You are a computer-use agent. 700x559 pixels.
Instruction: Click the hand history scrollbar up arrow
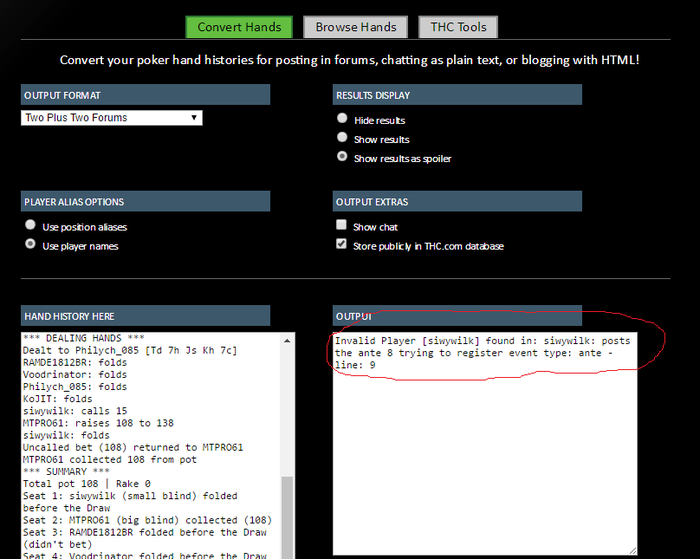tap(288, 341)
